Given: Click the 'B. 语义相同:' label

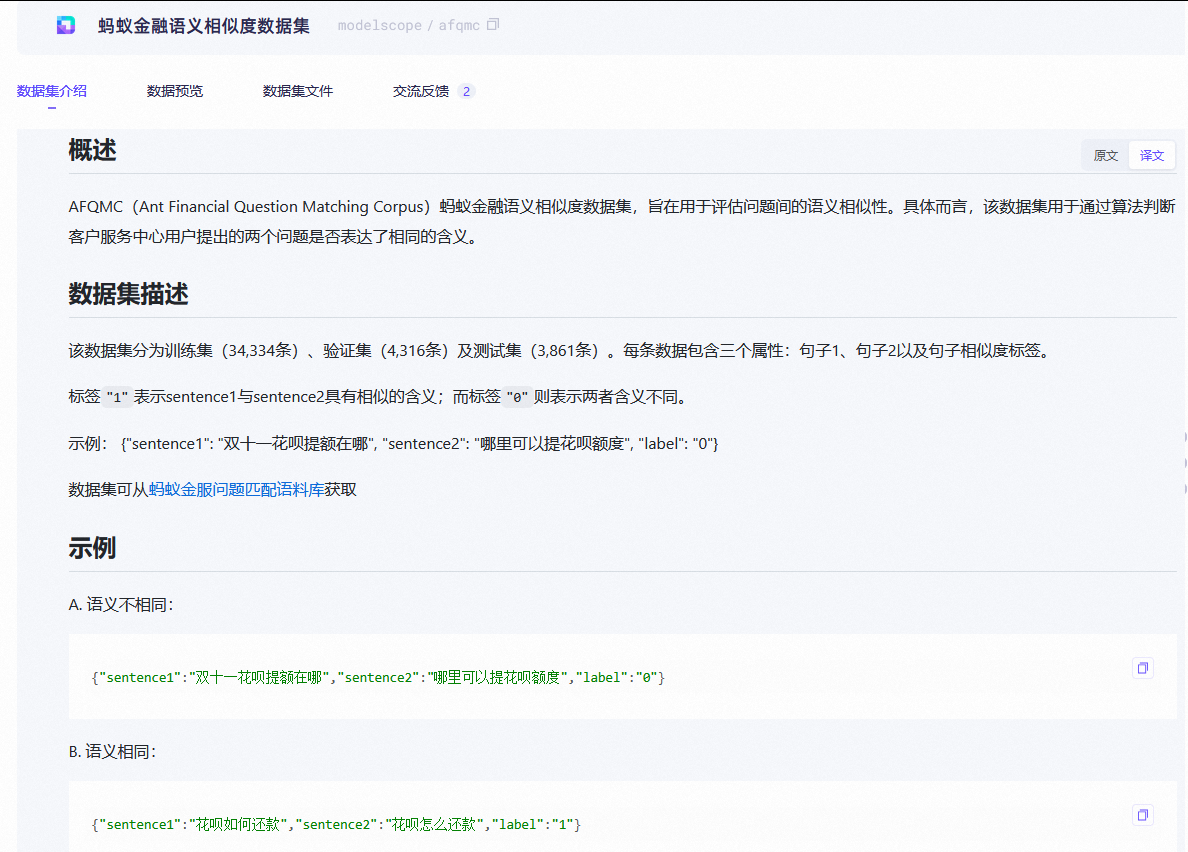Looking at the screenshot, I should tap(113, 751).
